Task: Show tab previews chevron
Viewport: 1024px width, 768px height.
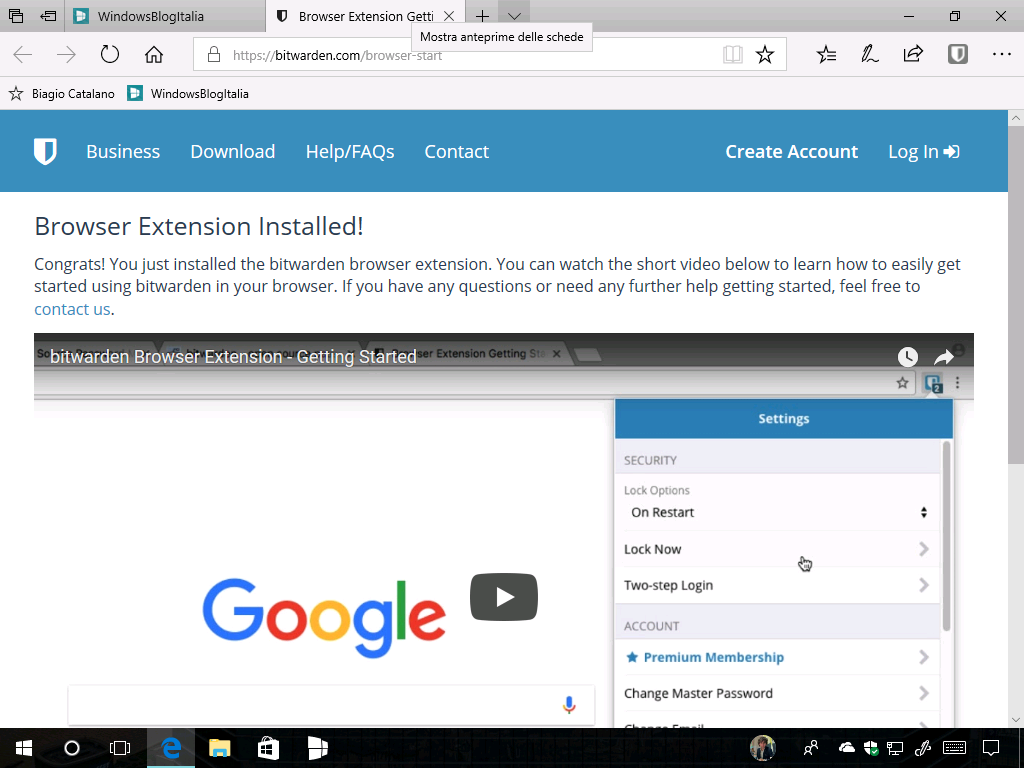Action: 515,16
